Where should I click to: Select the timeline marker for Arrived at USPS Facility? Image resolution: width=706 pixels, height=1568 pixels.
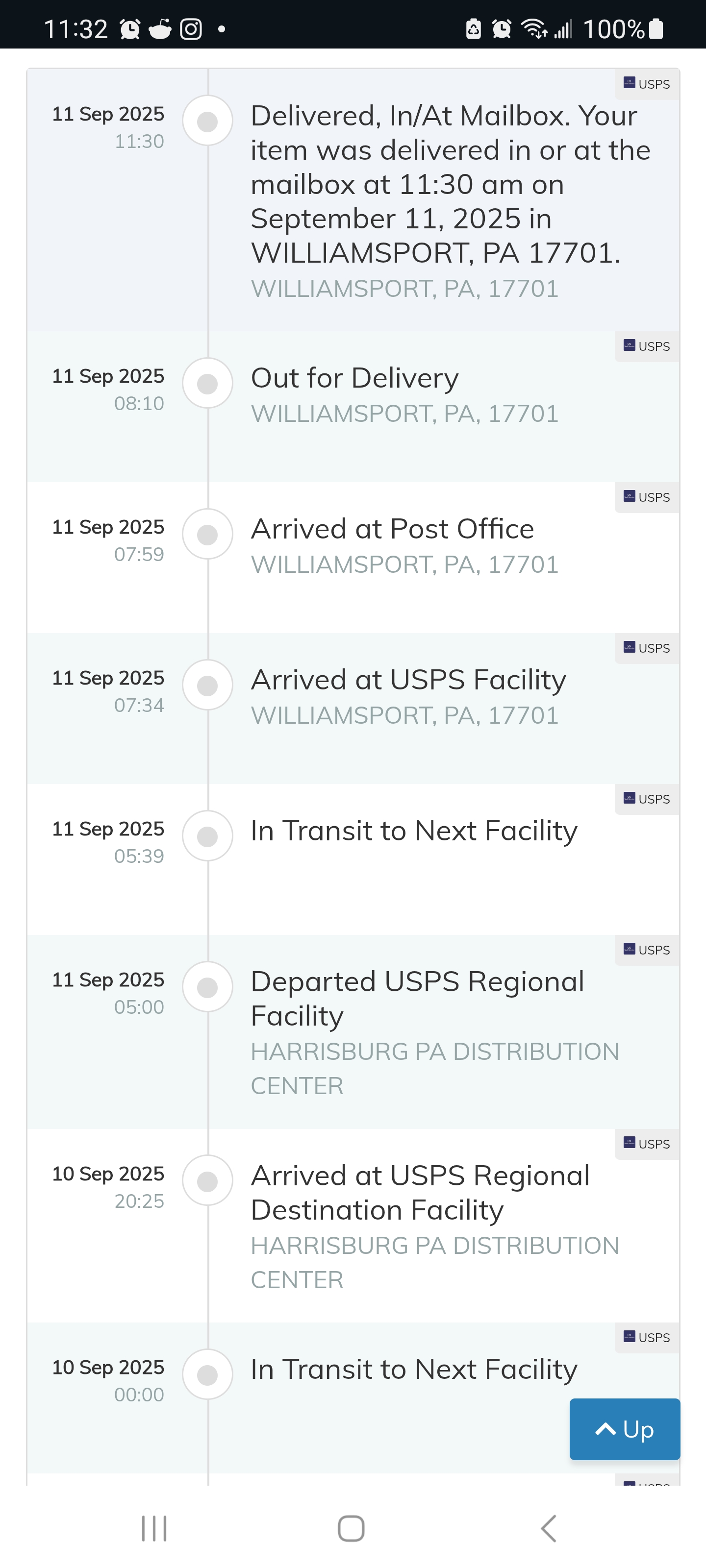tap(208, 686)
